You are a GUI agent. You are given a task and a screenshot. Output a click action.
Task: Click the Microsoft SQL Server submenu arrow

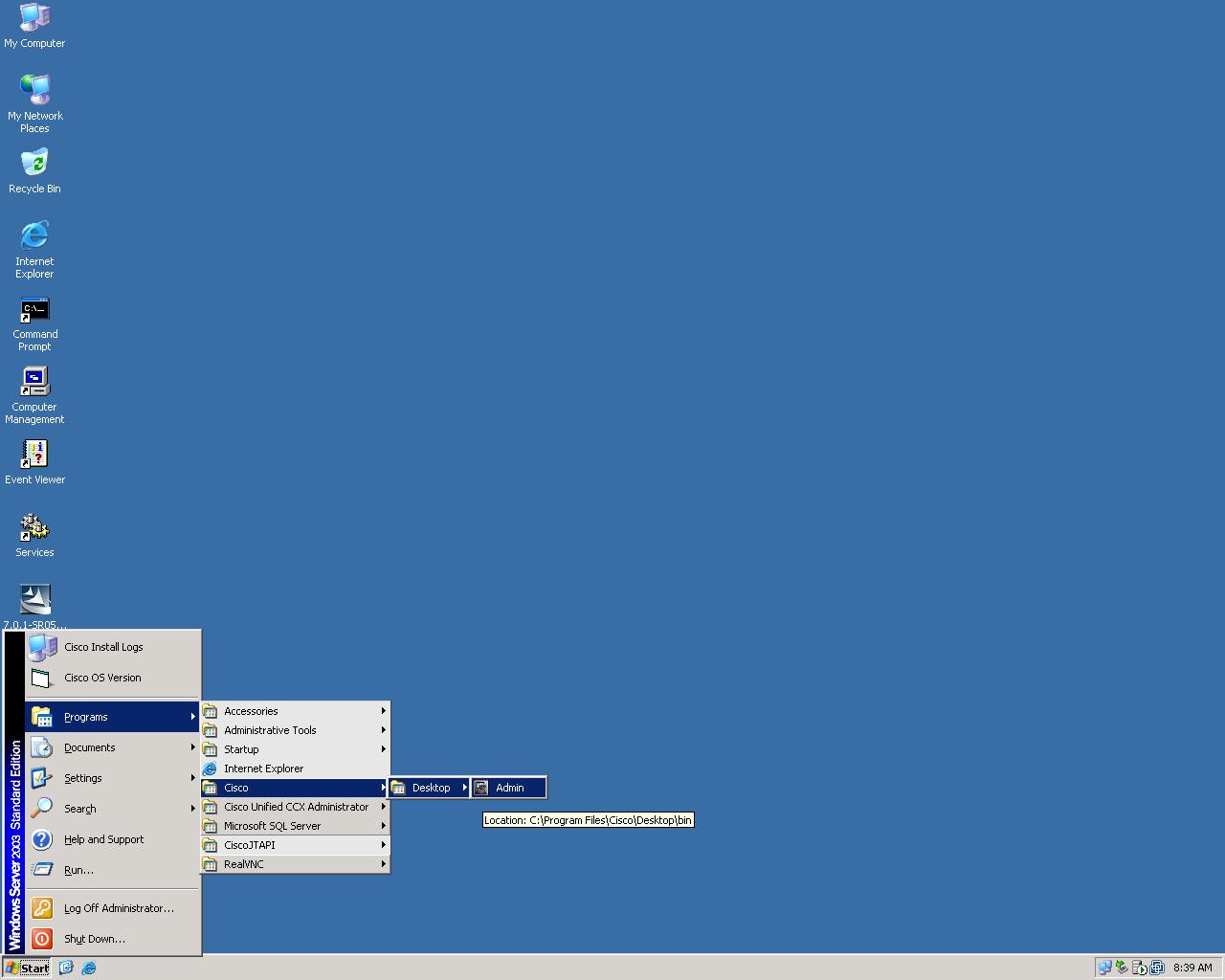point(383,826)
